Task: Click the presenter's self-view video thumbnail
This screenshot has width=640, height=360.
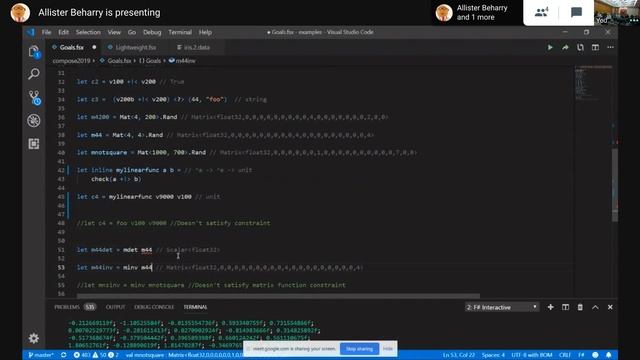Action: click(617, 12)
